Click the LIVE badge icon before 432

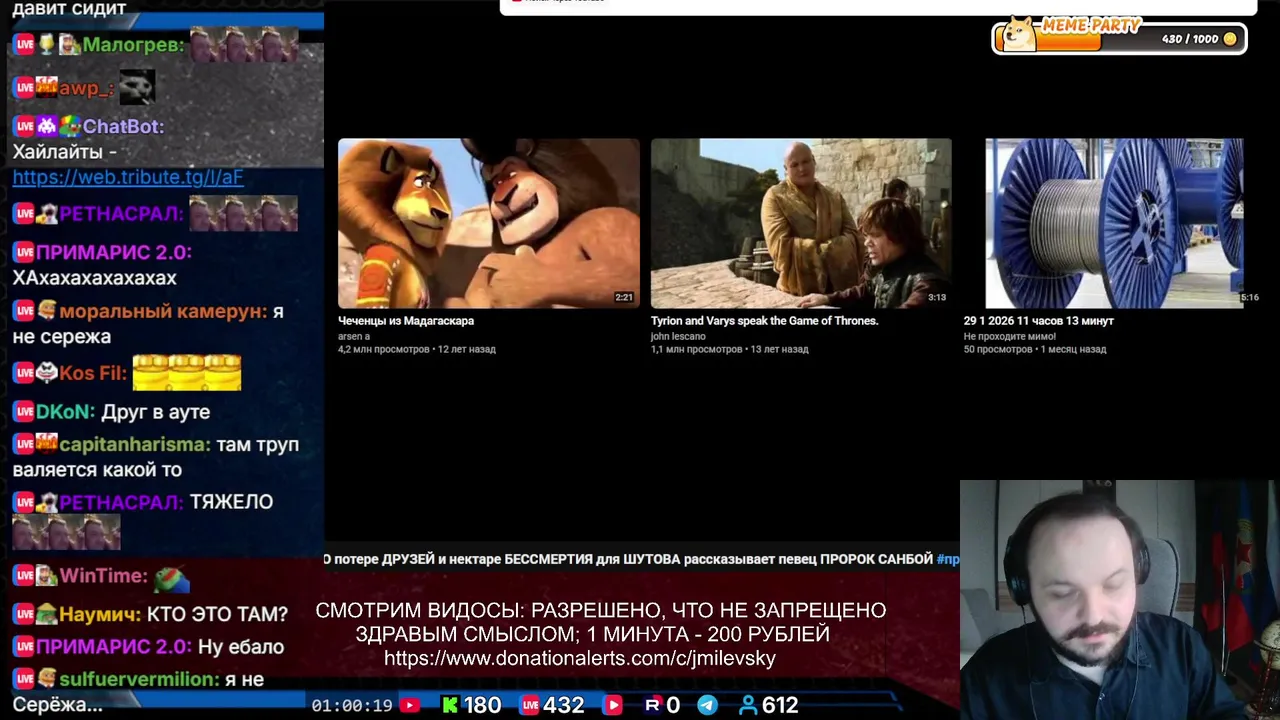pos(530,705)
